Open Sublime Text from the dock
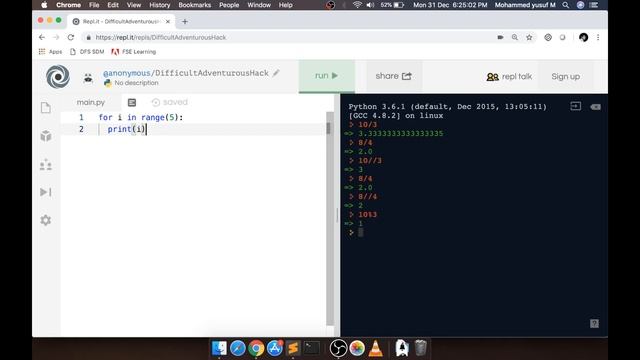Image resolution: width=640 pixels, height=360 pixels. click(x=293, y=348)
